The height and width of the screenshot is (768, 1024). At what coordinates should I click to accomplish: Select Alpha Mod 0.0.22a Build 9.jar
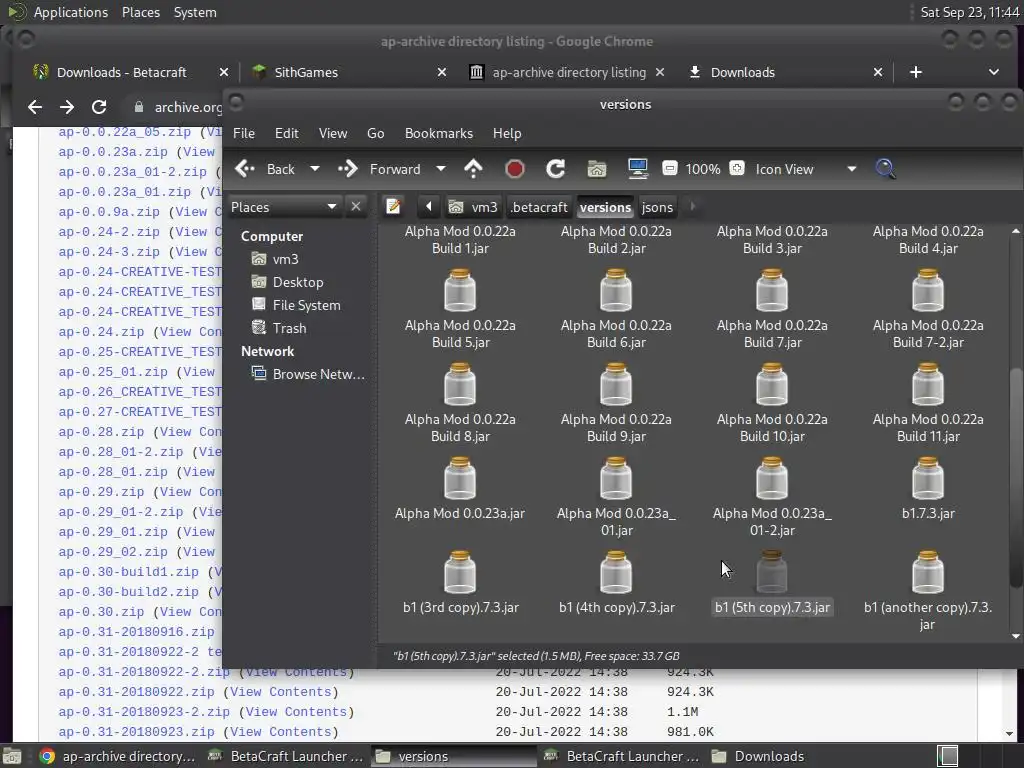click(x=616, y=402)
